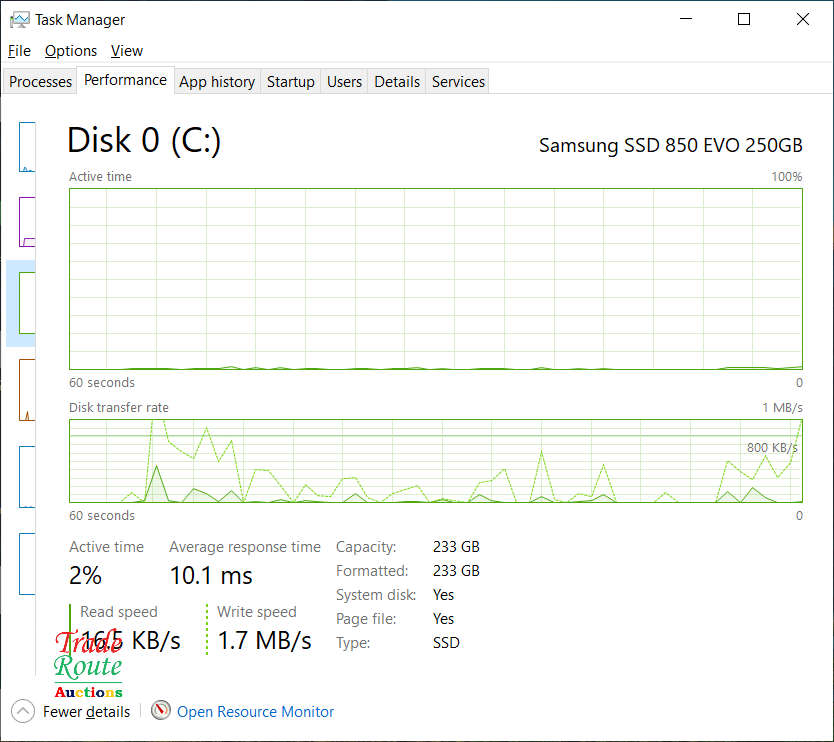Open the Services tab

458,82
